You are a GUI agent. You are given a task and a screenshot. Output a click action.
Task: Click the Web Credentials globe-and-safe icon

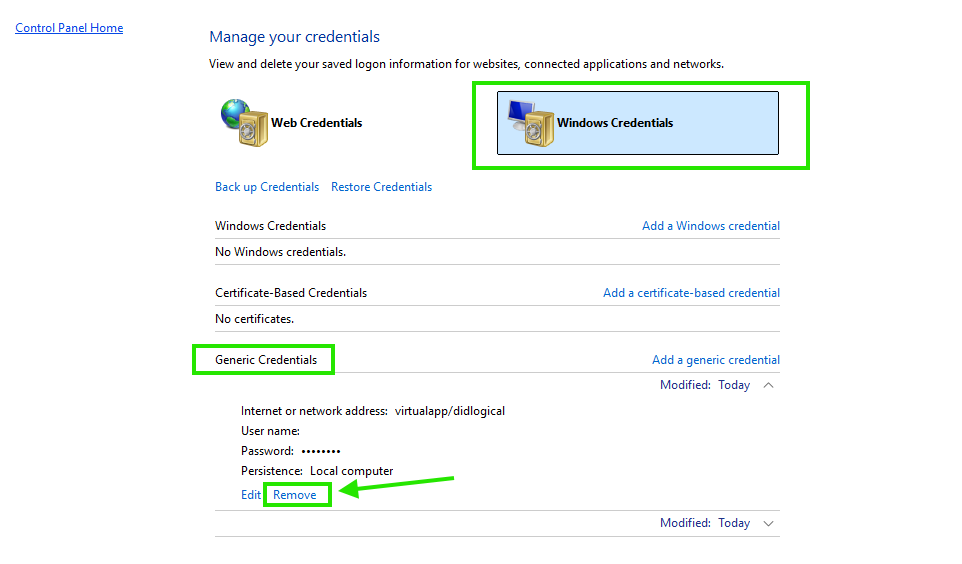pyautogui.click(x=244, y=123)
